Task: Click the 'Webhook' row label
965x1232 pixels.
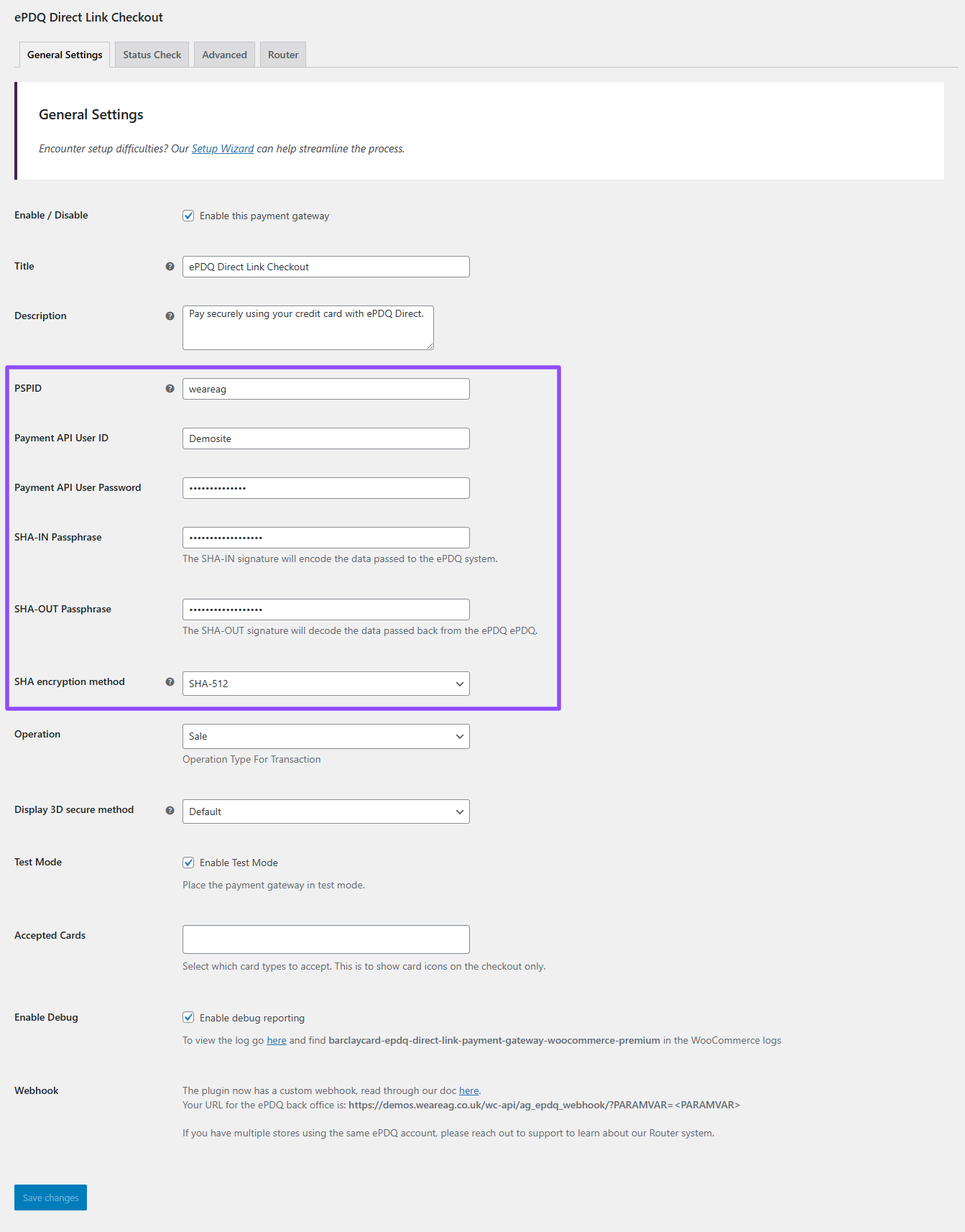Action: tap(37, 1090)
